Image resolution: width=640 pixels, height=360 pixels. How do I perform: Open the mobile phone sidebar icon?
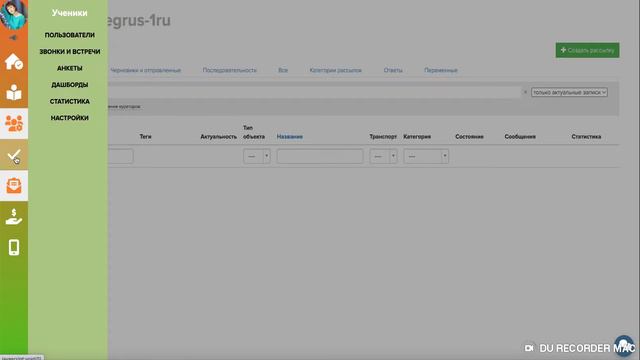point(14,247)
